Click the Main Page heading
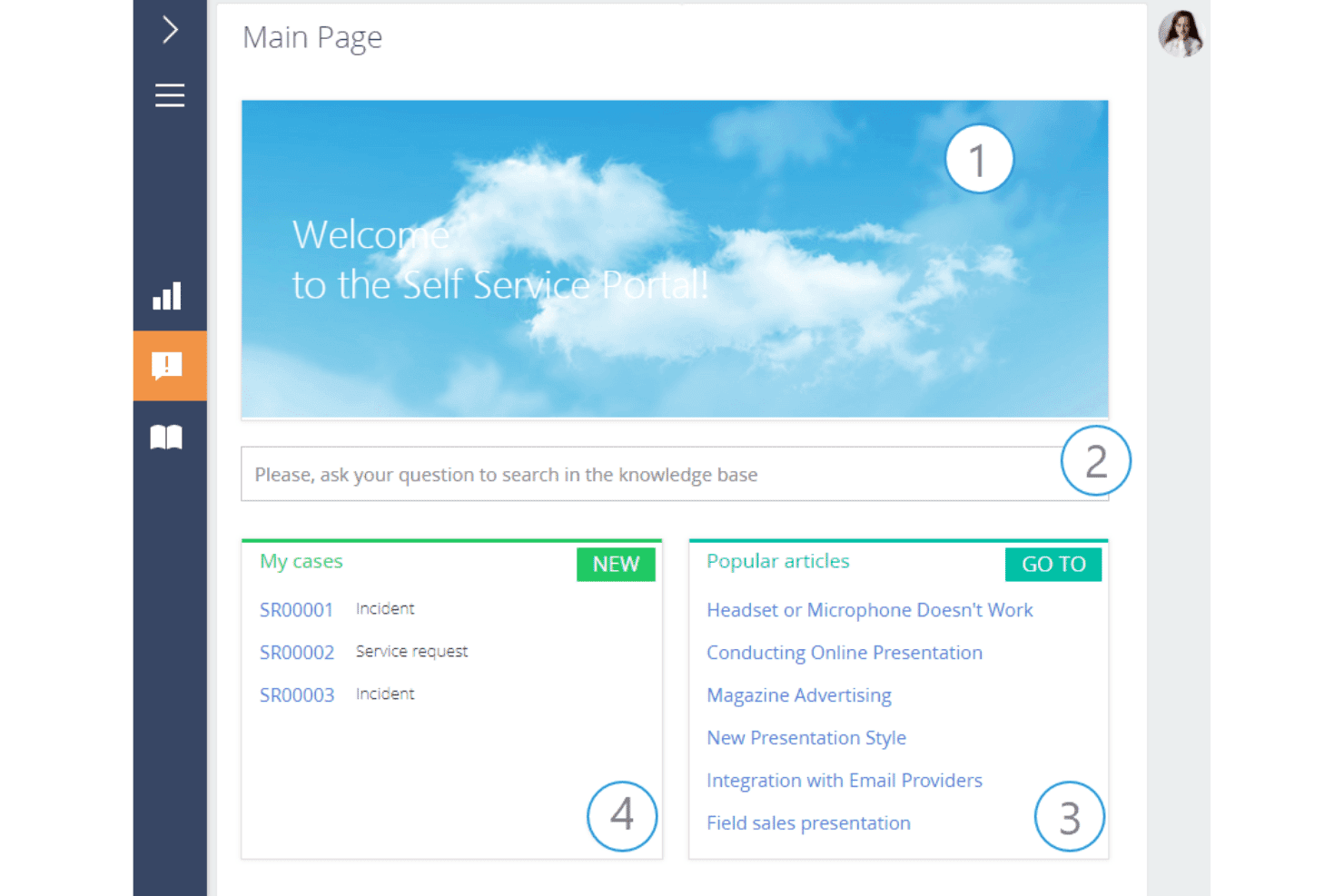Screen dimensions: 1344x896 pyautogui.click(x=312, y=38)
